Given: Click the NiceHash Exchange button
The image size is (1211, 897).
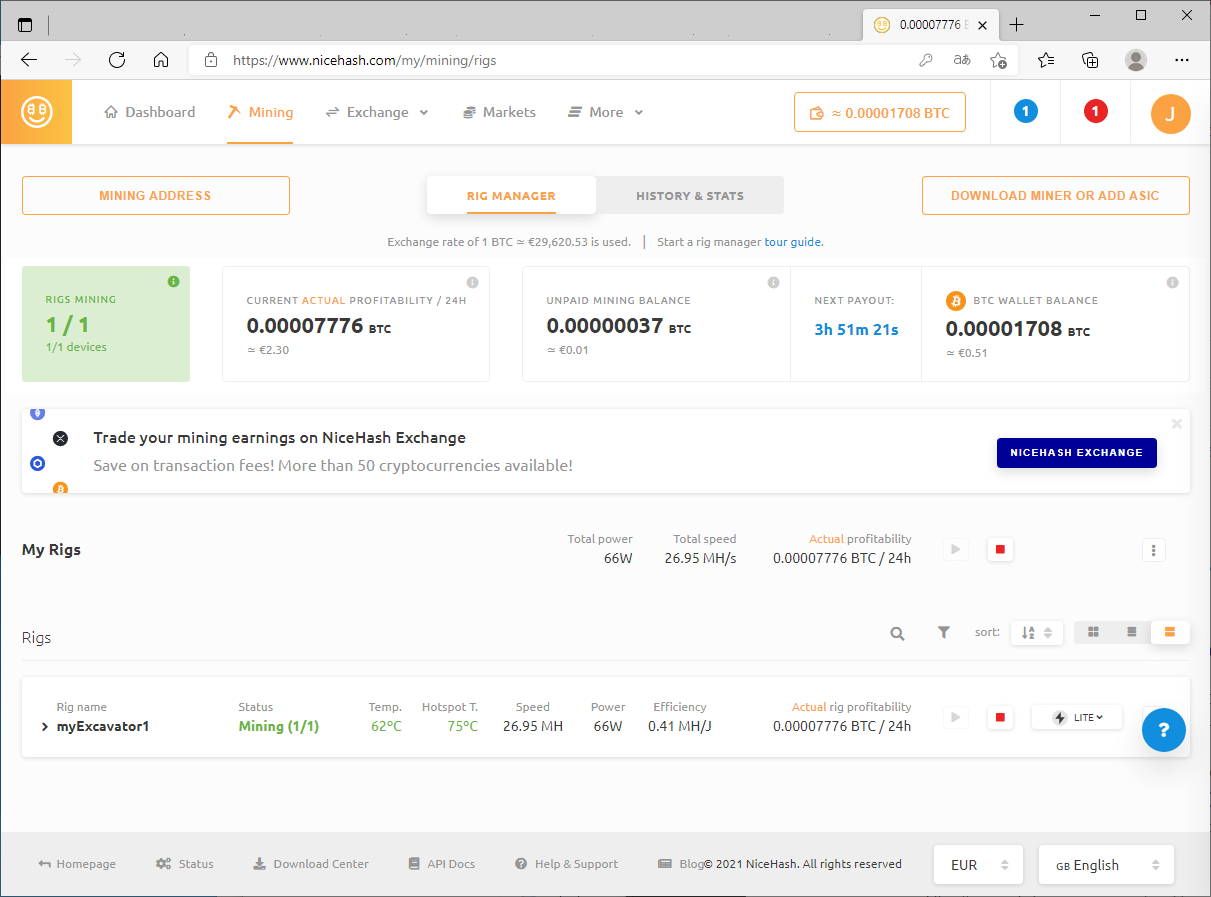Looking at the screenshot, I should [x=1076, y=453].
